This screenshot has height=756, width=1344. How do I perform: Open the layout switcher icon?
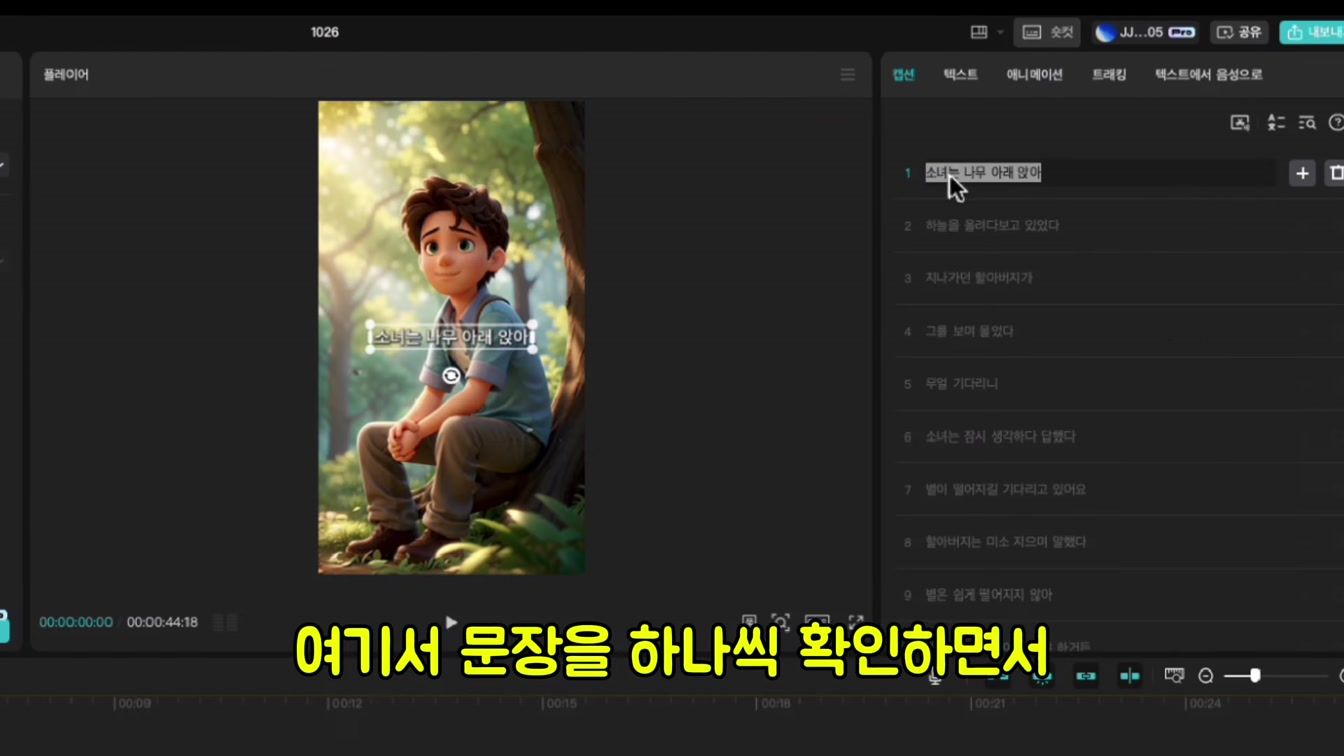click(979, 32)
